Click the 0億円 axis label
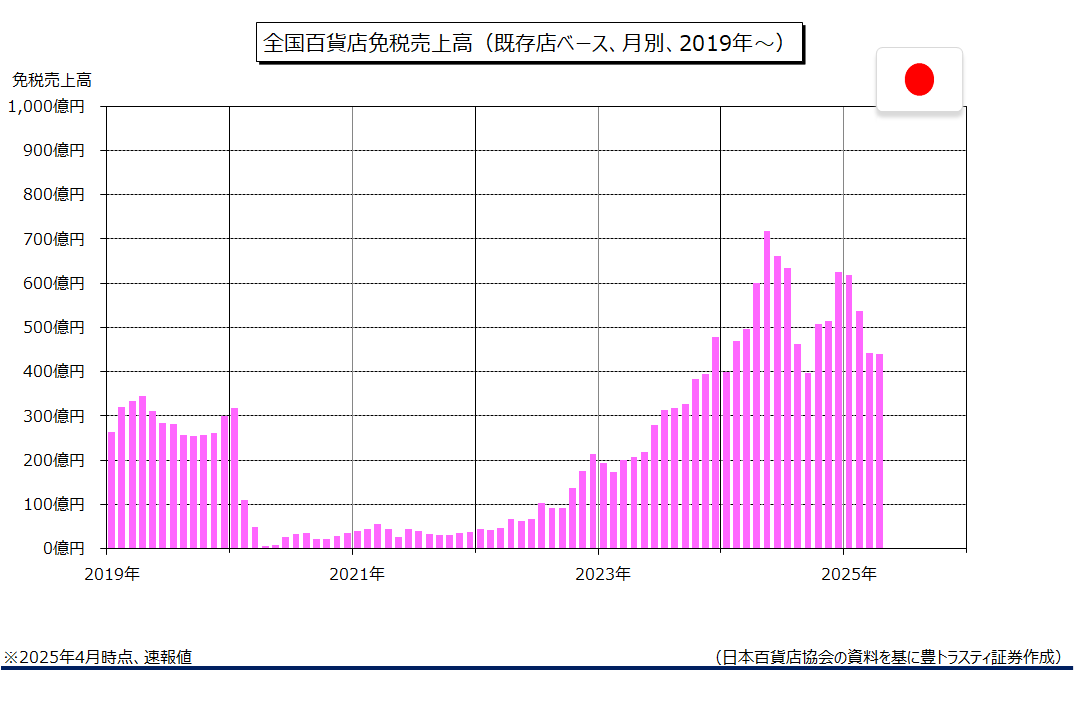Image resolution: width=1074 pixels, height=707 pixels. click(64, 549)
